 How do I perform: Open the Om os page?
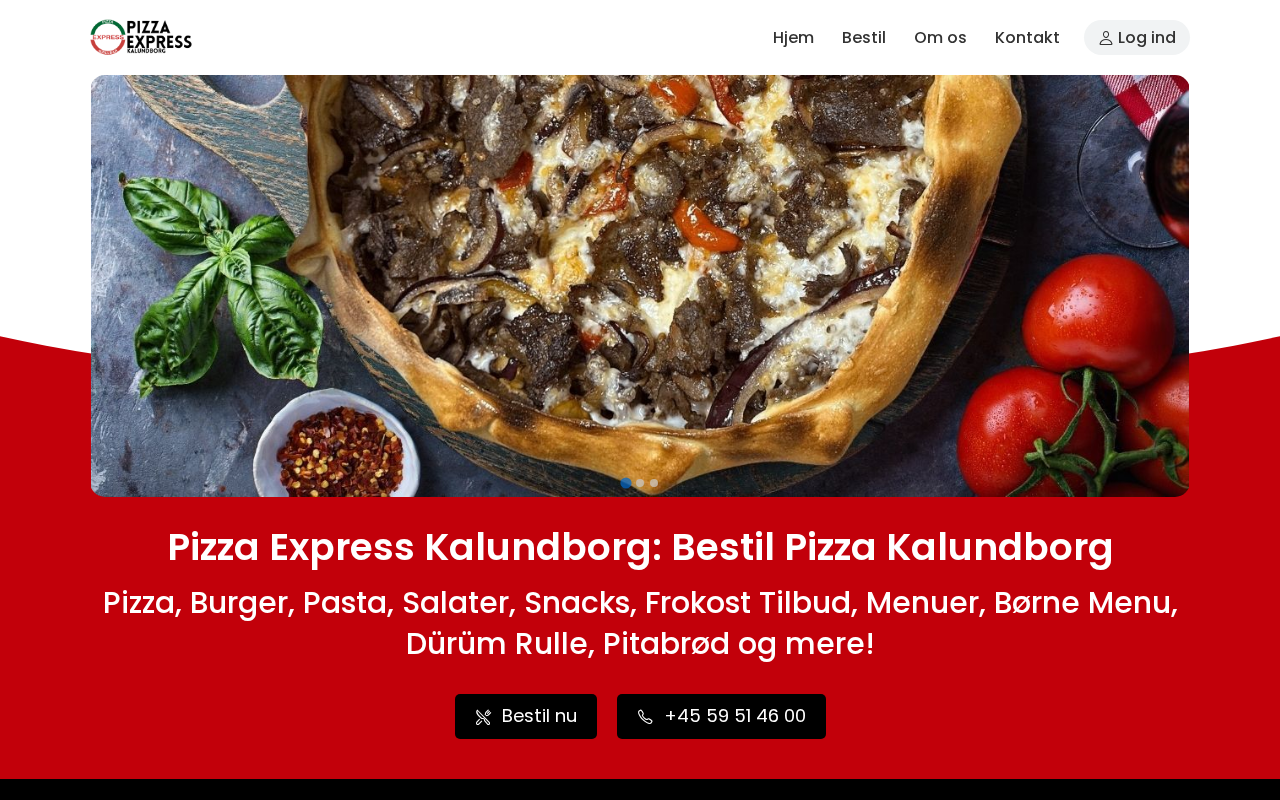940,37
